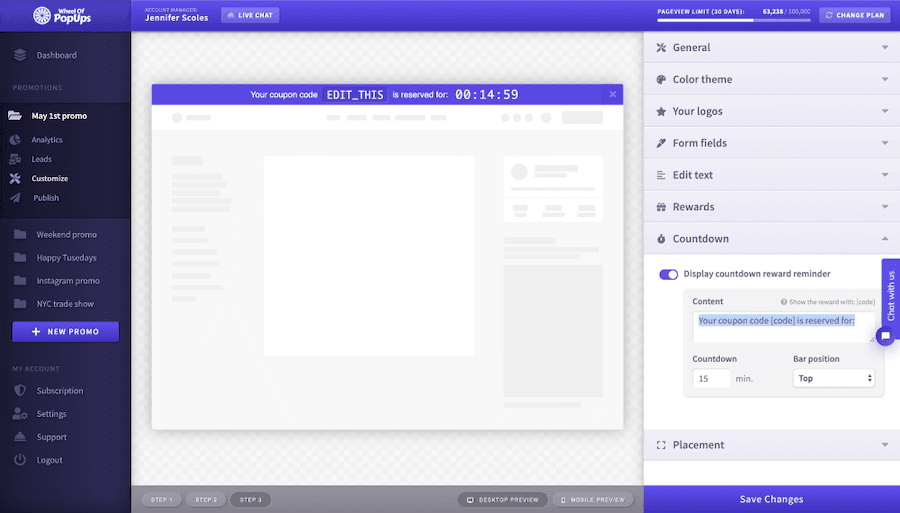Click the Save Changes button
900x513 pixels.
[x=771, y=499]
